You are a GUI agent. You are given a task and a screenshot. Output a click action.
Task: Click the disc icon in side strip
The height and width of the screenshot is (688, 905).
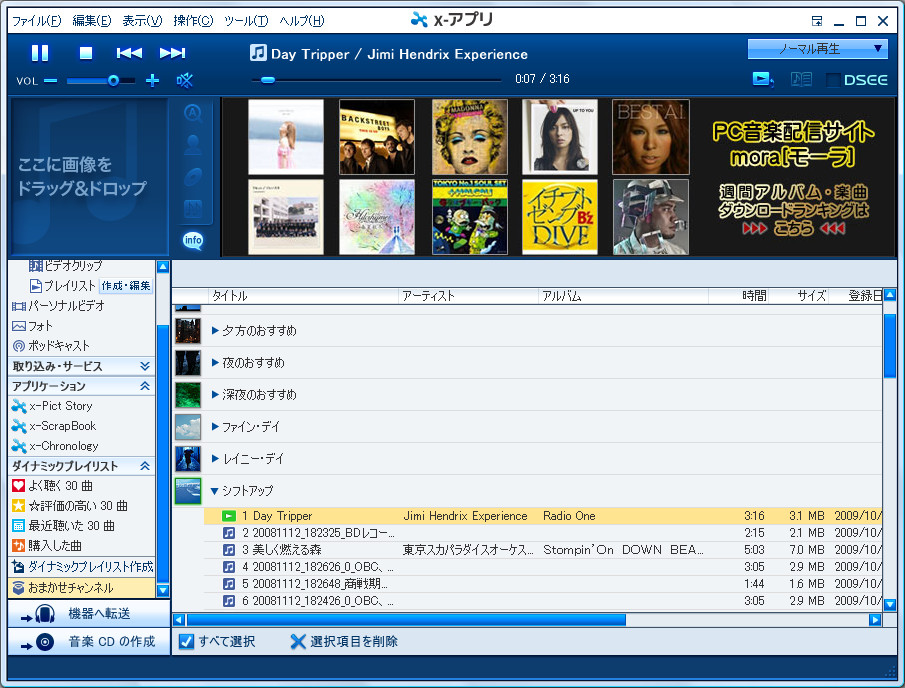193,177
